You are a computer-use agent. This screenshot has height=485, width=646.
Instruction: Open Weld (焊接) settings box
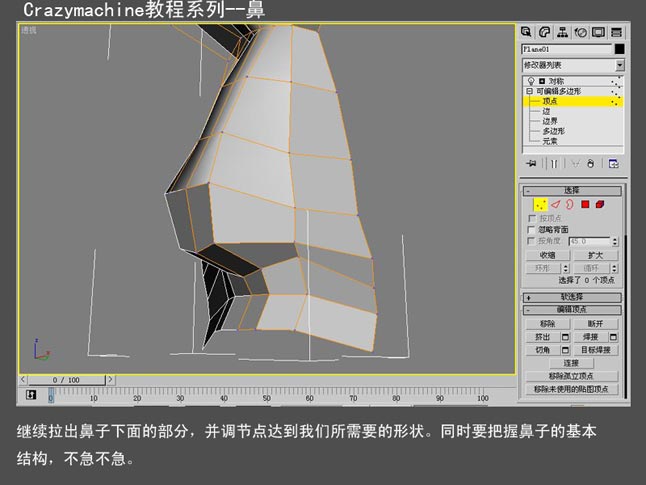pyautogui.click(x=613, y=337)
